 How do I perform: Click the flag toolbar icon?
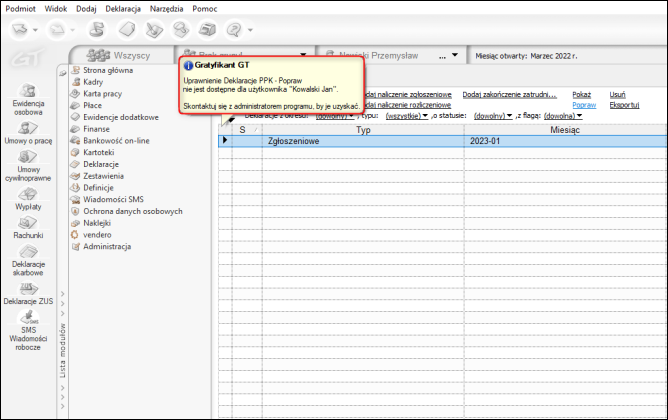click(97, 30)
